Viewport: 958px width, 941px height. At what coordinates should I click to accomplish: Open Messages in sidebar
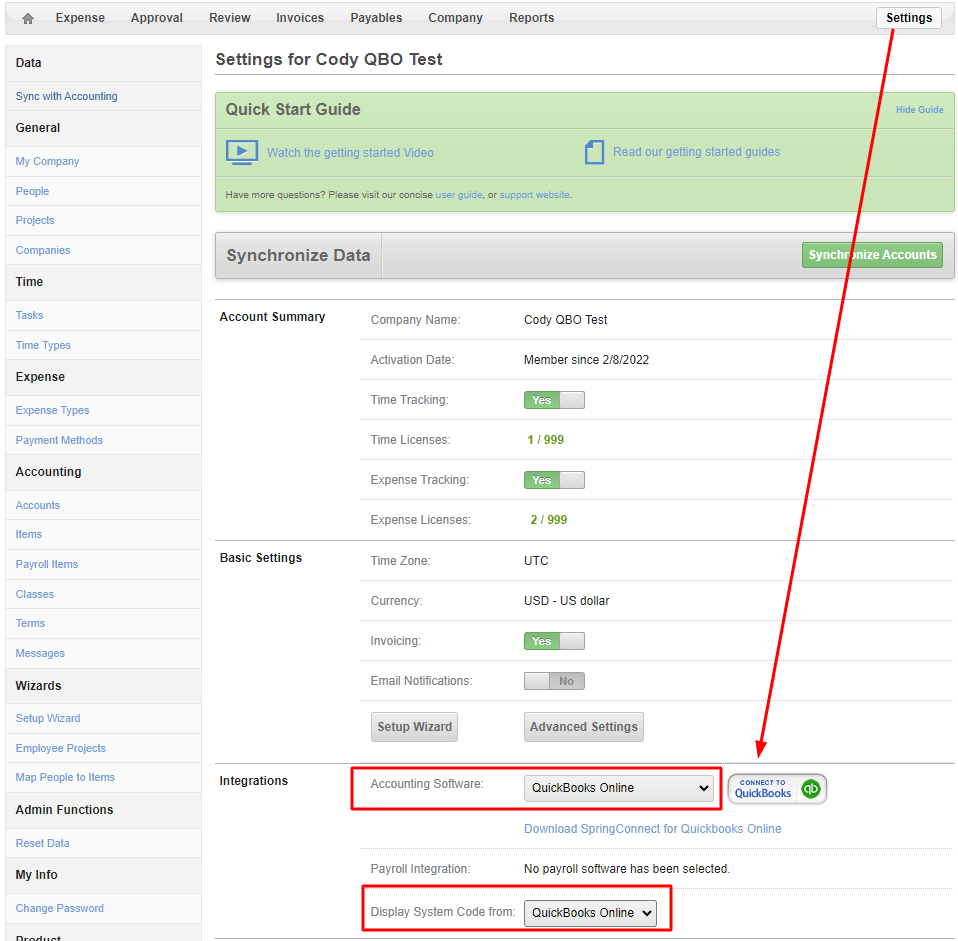pyautogui.click(x=40, y=653)
